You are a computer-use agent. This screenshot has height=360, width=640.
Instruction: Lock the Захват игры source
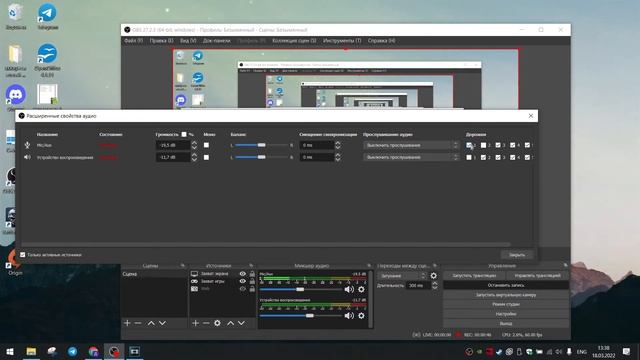tap(252, 281)
